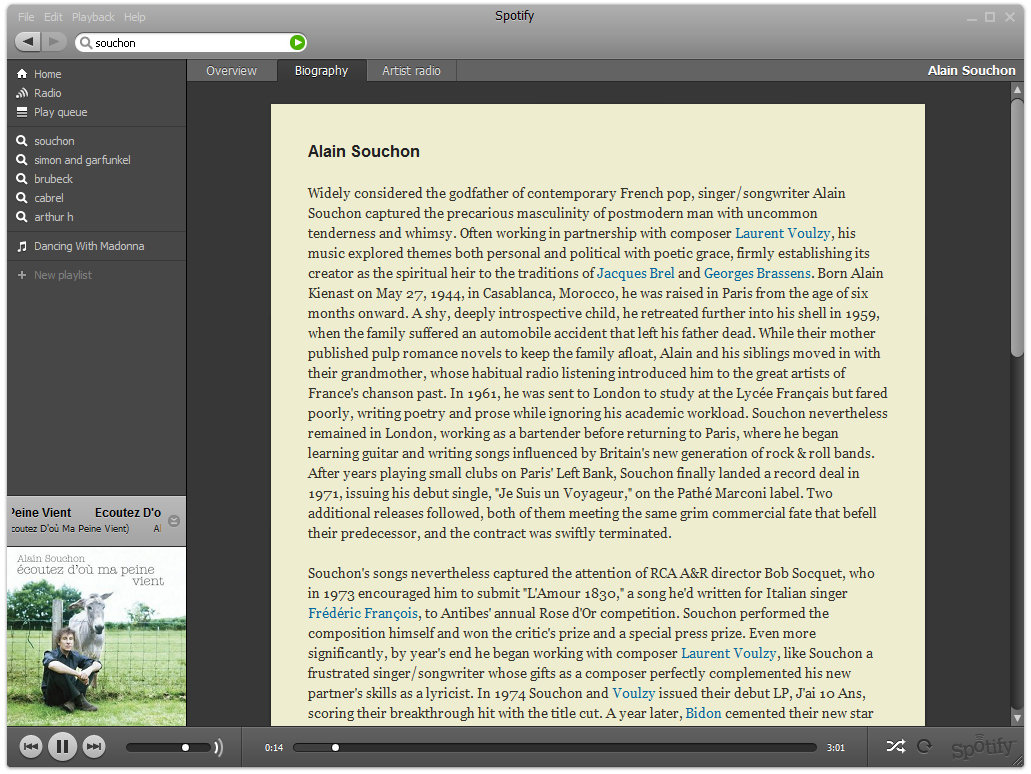1031x774 pixels.
Task: Click the Home house icon in sidebar
Action: pyautogui.click(x=22, y=74)
